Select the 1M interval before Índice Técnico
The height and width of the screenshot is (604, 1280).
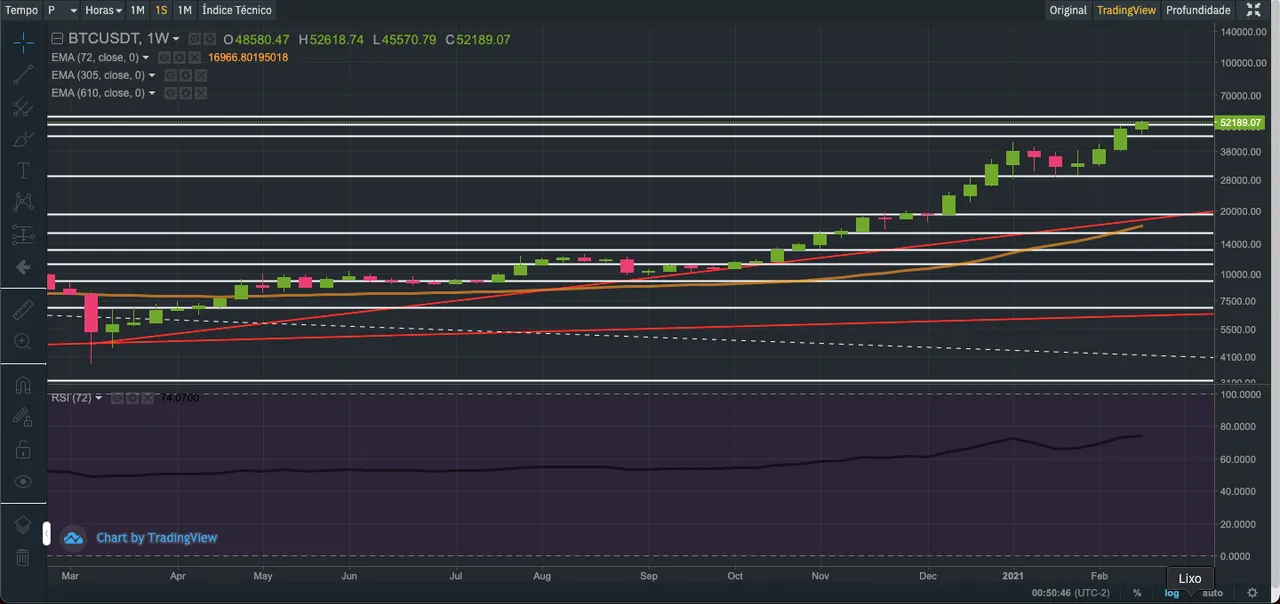pyautogui.click(x=185, y=10)
